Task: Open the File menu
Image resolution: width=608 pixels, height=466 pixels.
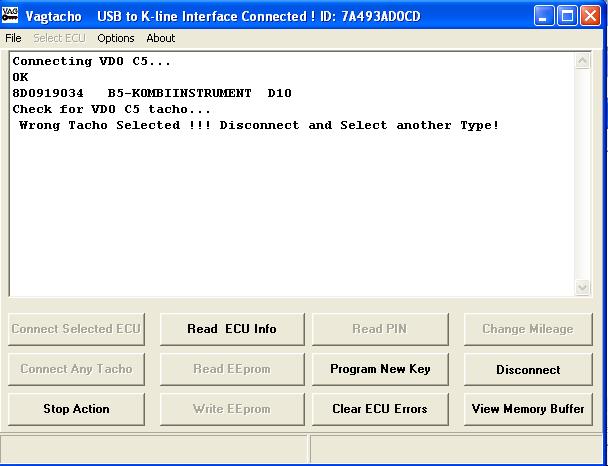Action: click(13, 38)
